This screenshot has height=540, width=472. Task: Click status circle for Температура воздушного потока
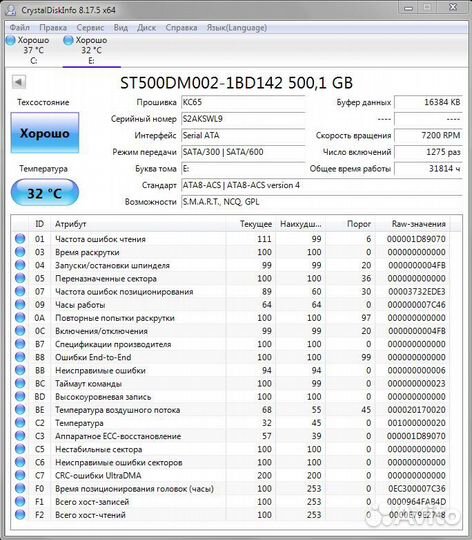(x=20, y=409)
